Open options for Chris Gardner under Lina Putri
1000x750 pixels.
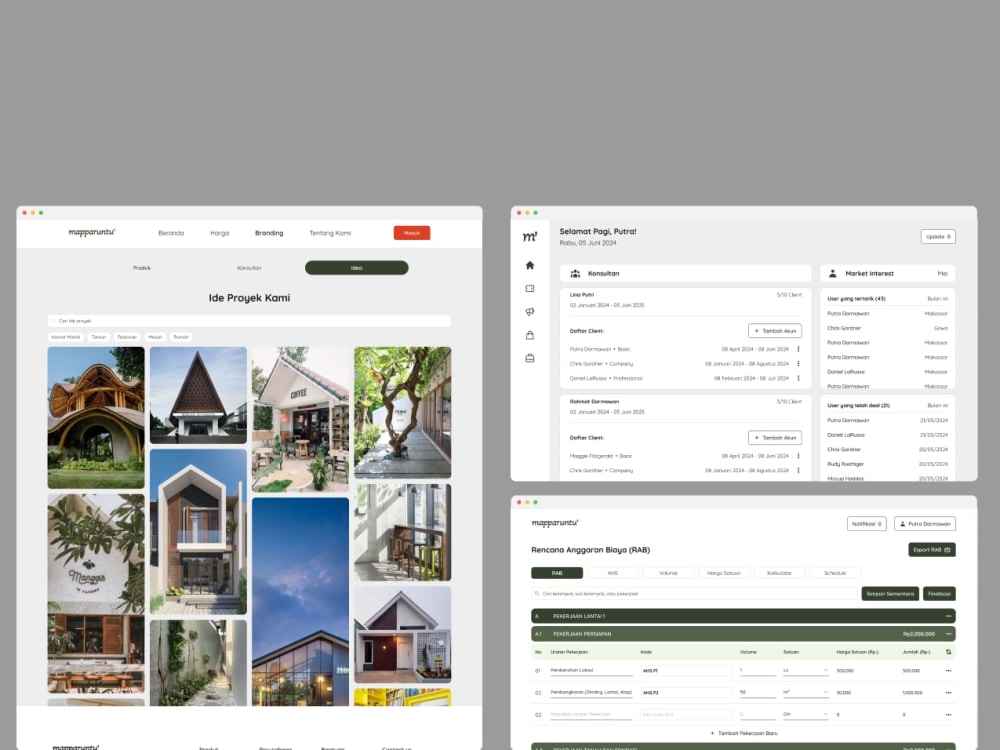[x=798, y=364]
